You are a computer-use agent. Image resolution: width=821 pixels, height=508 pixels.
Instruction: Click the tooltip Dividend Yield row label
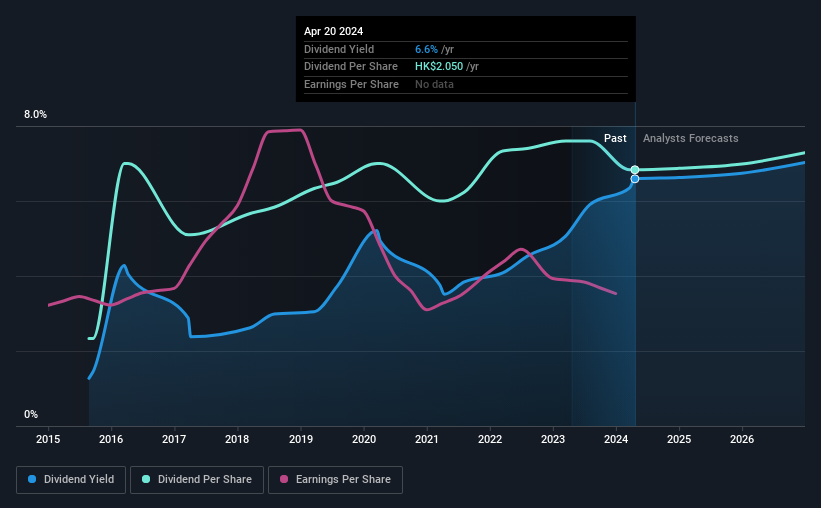[x=339, y=49]
